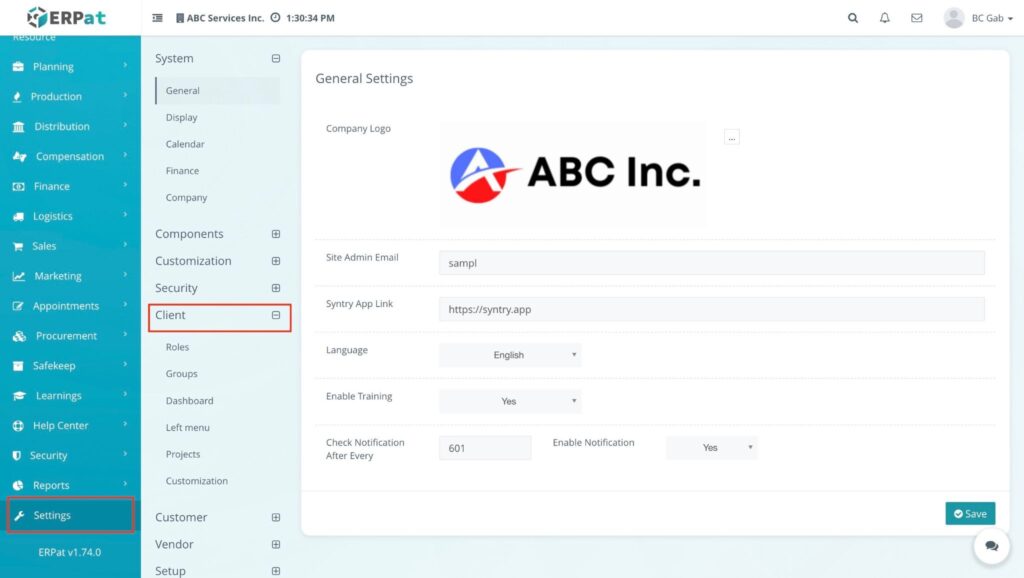Expand the Security settings section
1024x578 pixels.
(276, 288)
